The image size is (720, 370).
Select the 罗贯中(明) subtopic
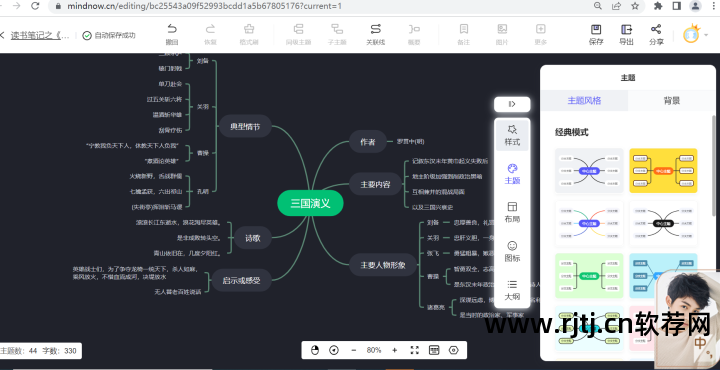[411, 142]
